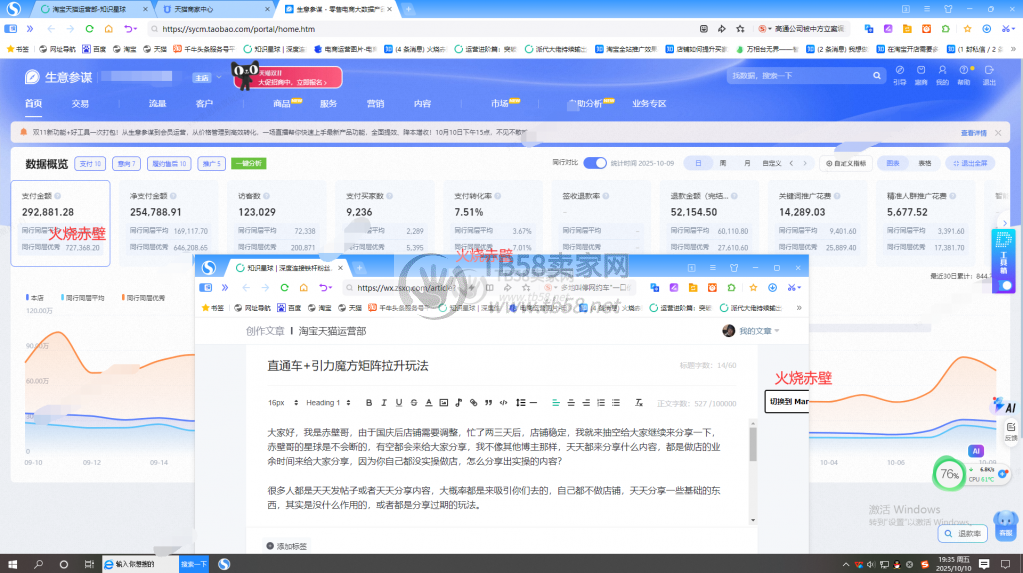Insert a bulleted list in the editor
Screen dimensions: 1023x573
coord(616,403)
